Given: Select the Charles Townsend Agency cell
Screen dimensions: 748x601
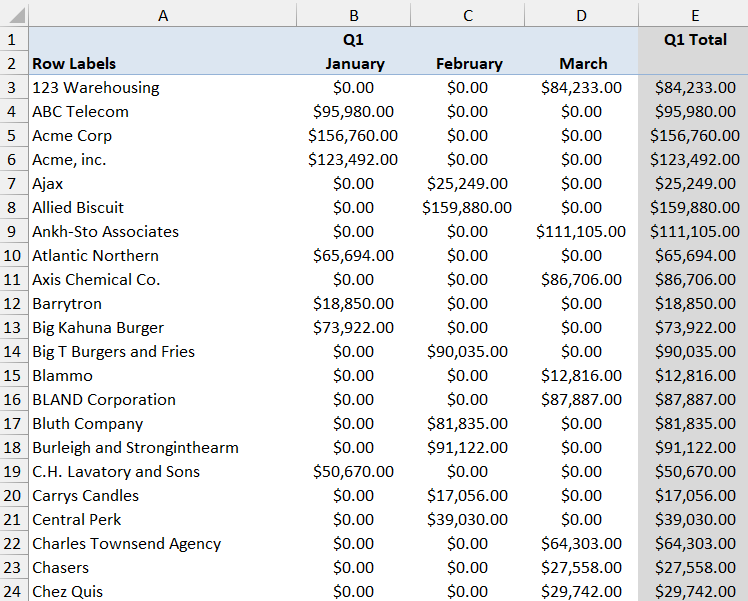Looking at the screenshot, I should tap(163, 544).
